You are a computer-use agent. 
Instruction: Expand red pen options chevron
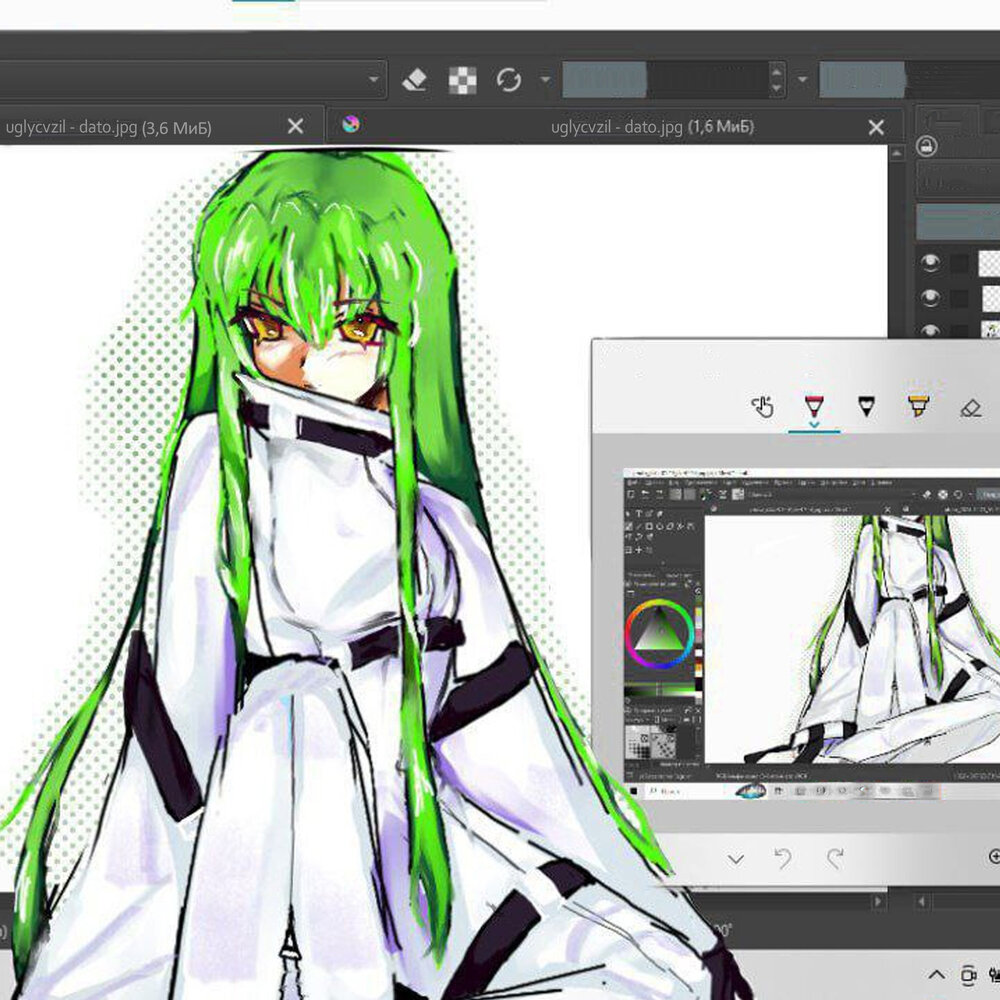tap(815, 425)
